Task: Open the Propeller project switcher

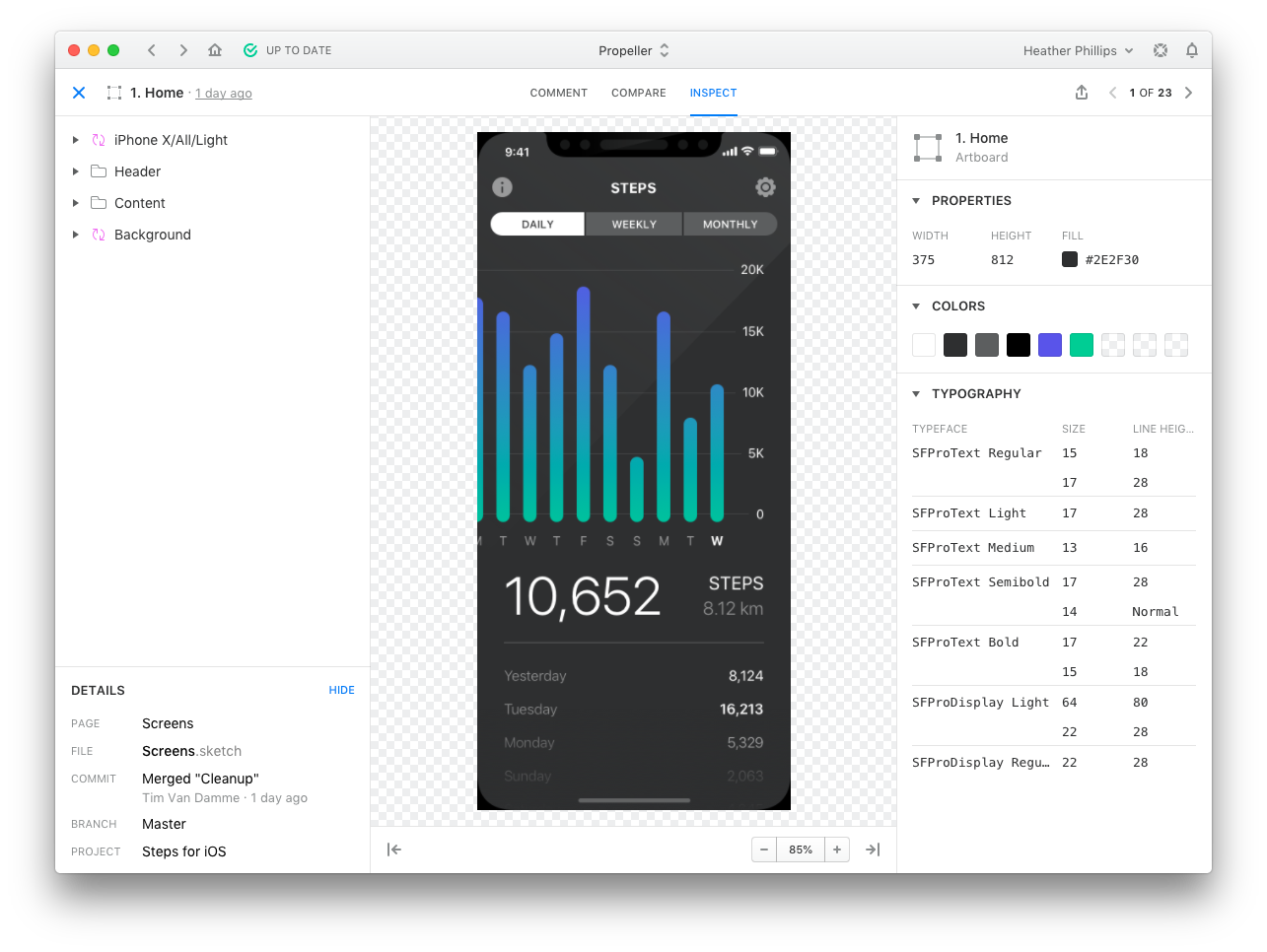Action: [634, 50]
